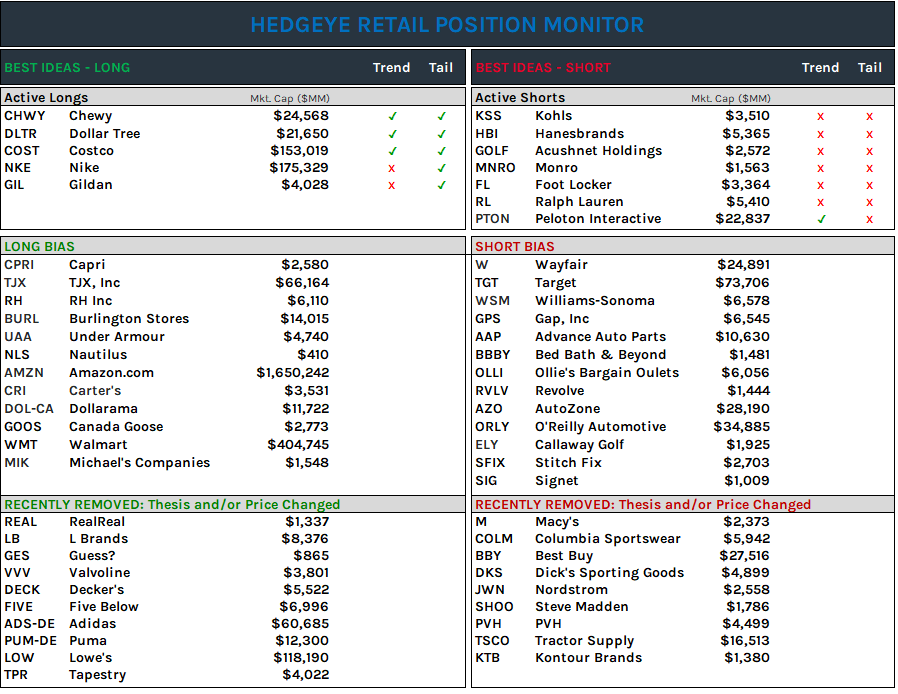898x694 pixels.
Task: Click the "Wayfair" company name
Action: 561,265
